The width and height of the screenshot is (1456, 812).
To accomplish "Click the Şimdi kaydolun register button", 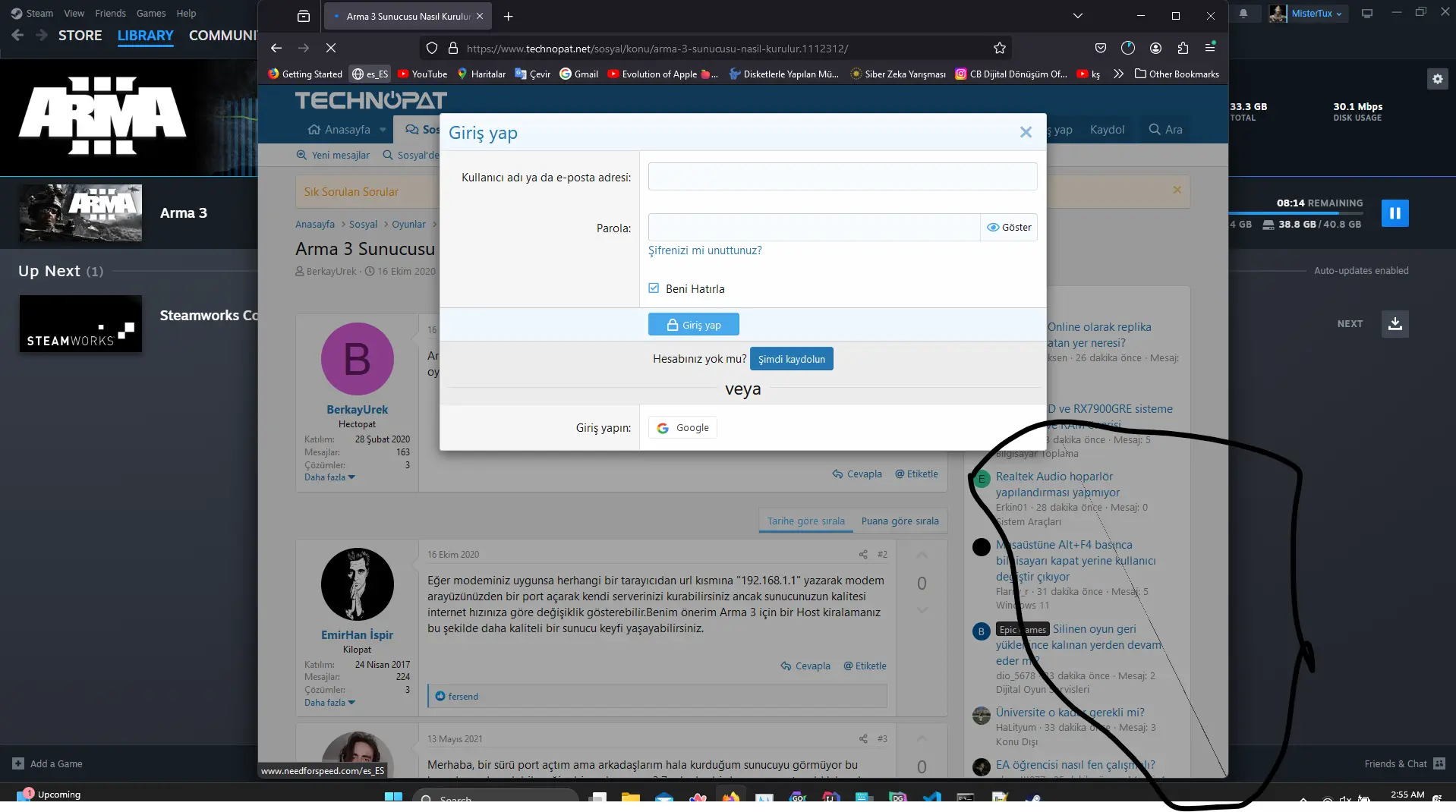I will (791, 359).
